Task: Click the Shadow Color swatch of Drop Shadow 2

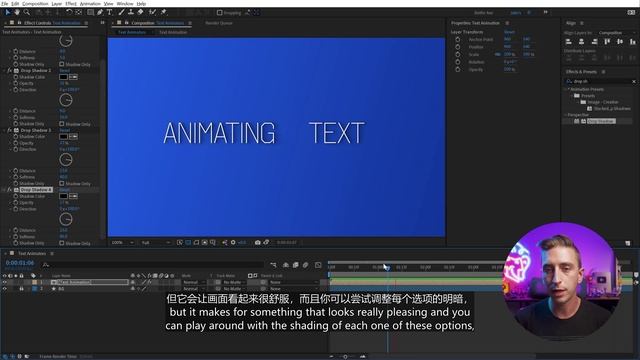Action: coord(63,77)
